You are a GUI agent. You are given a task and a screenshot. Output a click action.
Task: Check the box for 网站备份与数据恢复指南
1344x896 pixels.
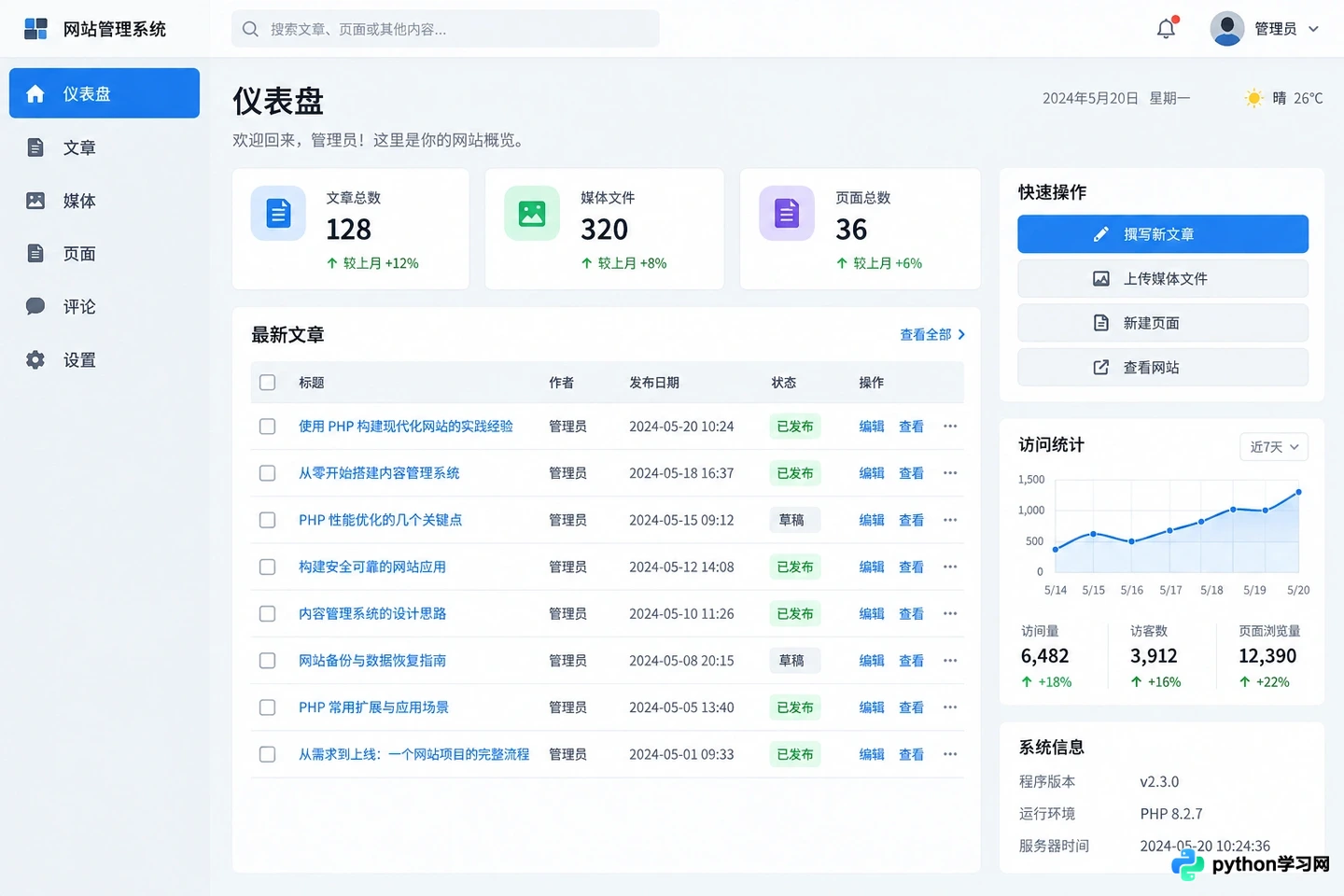(268, 660)
